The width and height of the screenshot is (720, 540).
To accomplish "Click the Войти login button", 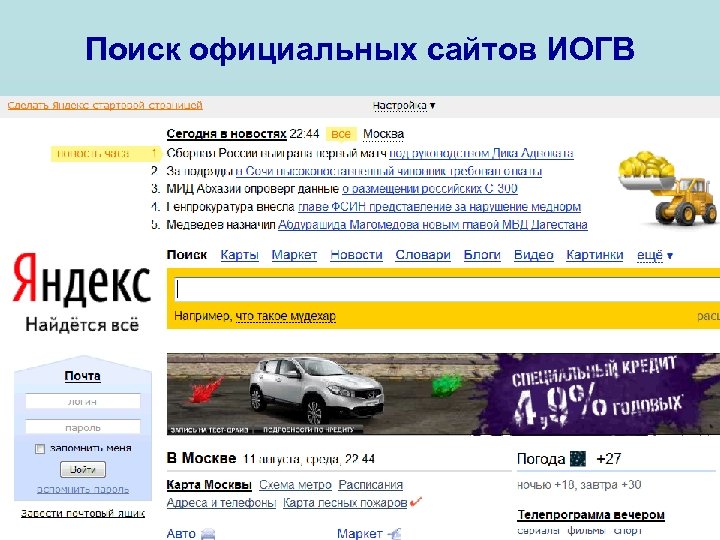I will pos(83,469).
